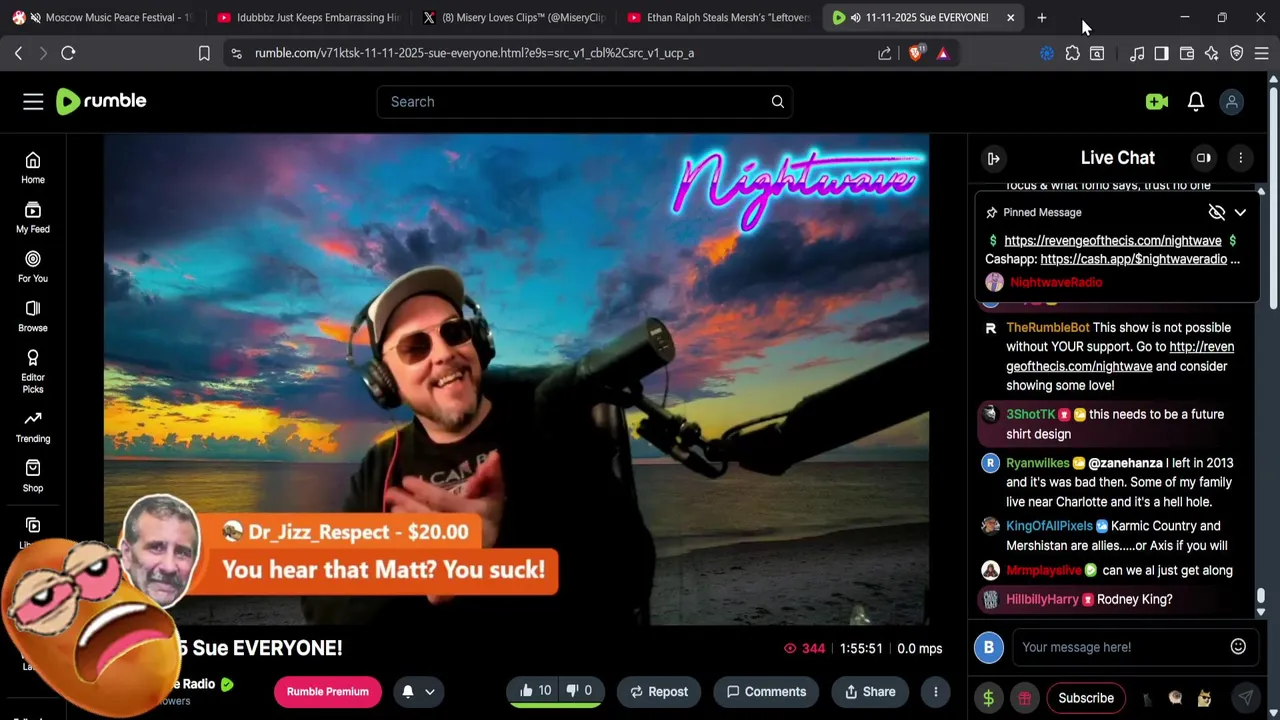Click Ryanwilkes username in chat
Viewport: 1280px width, 720px height.
coord(1038,463)
